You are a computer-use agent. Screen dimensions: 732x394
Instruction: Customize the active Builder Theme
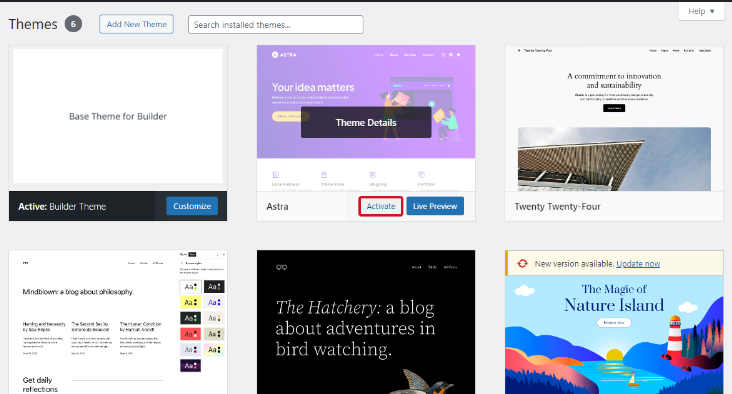[x=192, y=206]
